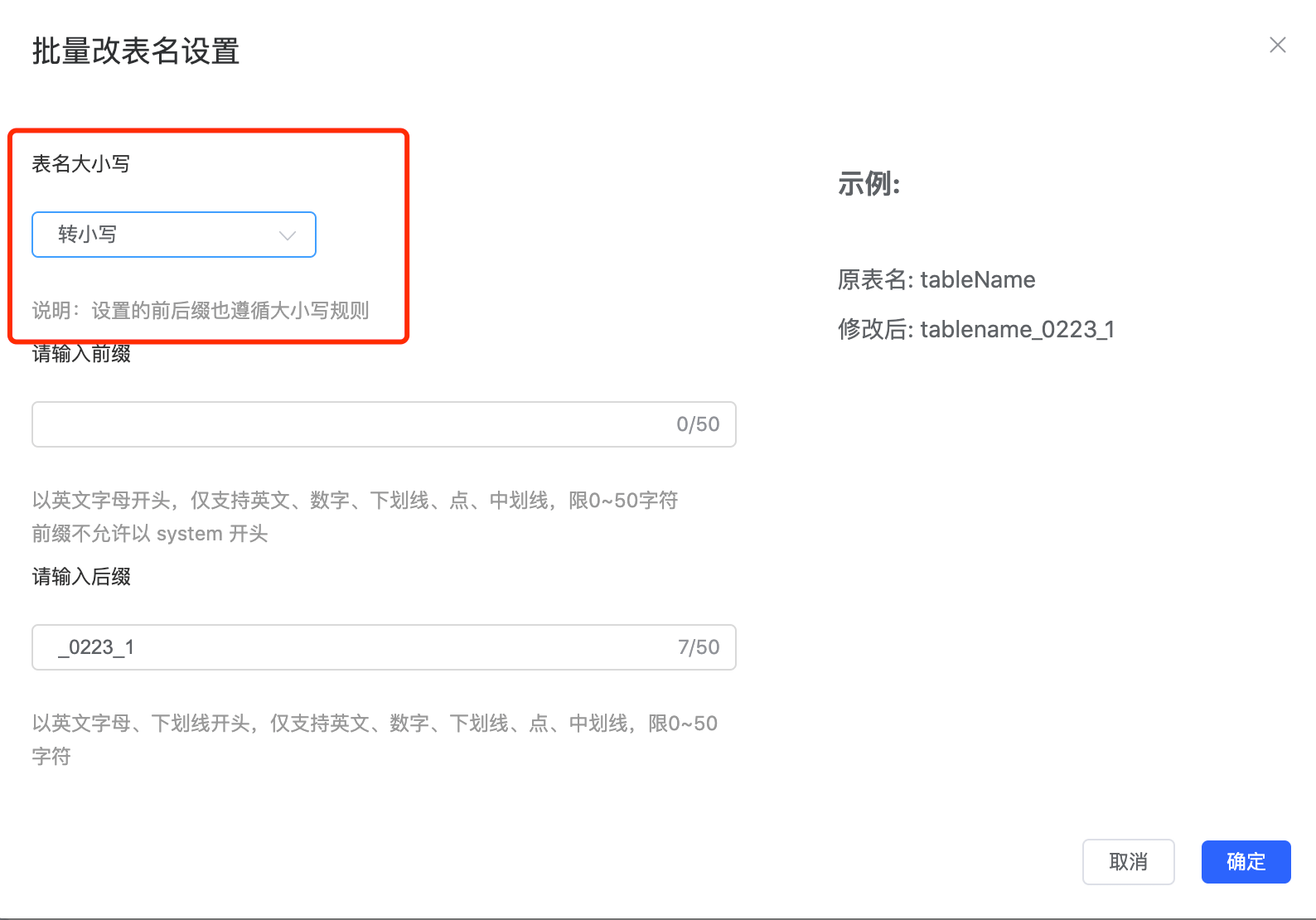Click the suffix field containing _0223_1
This screenshot has width=1316, height=920.
point(348,647)
